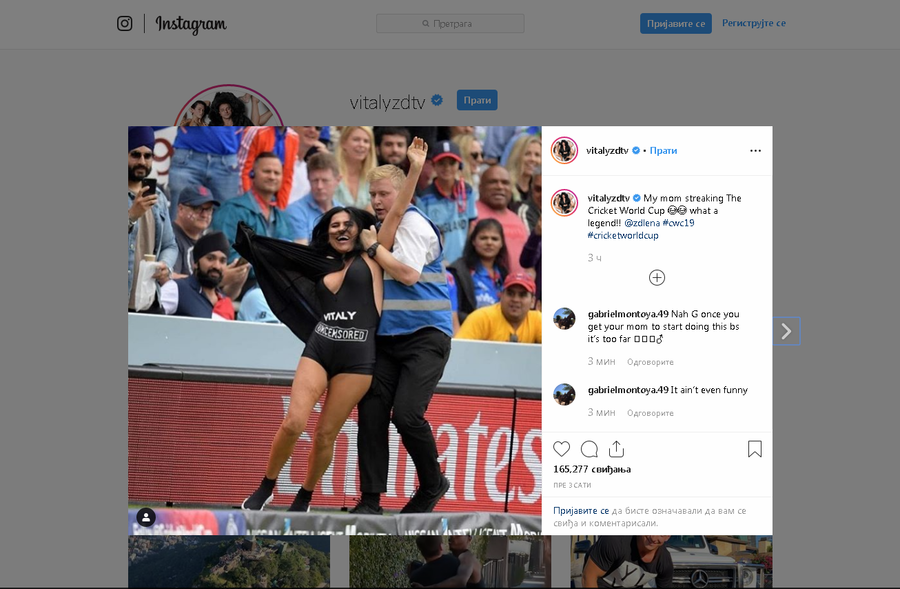The image size is (900, 589).
Task: Click the blue Прати button on profile
Action: point(477,100)
